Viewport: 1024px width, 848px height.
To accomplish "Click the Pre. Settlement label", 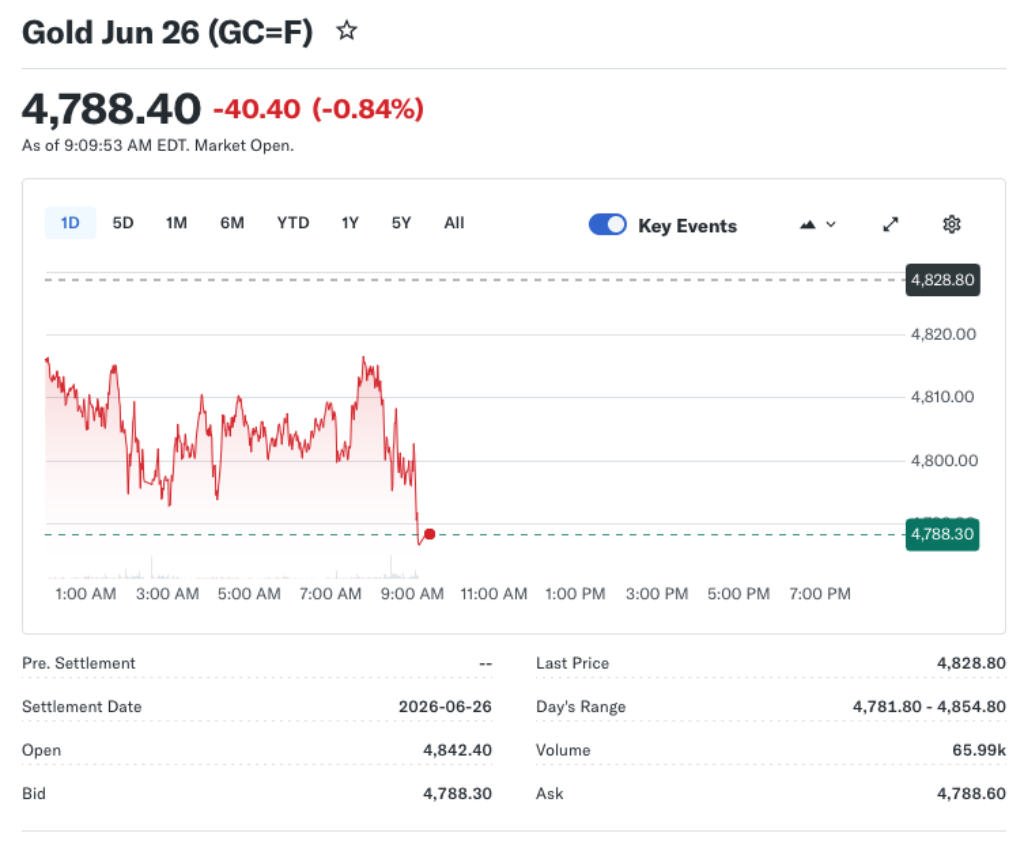I will (78, 663).
